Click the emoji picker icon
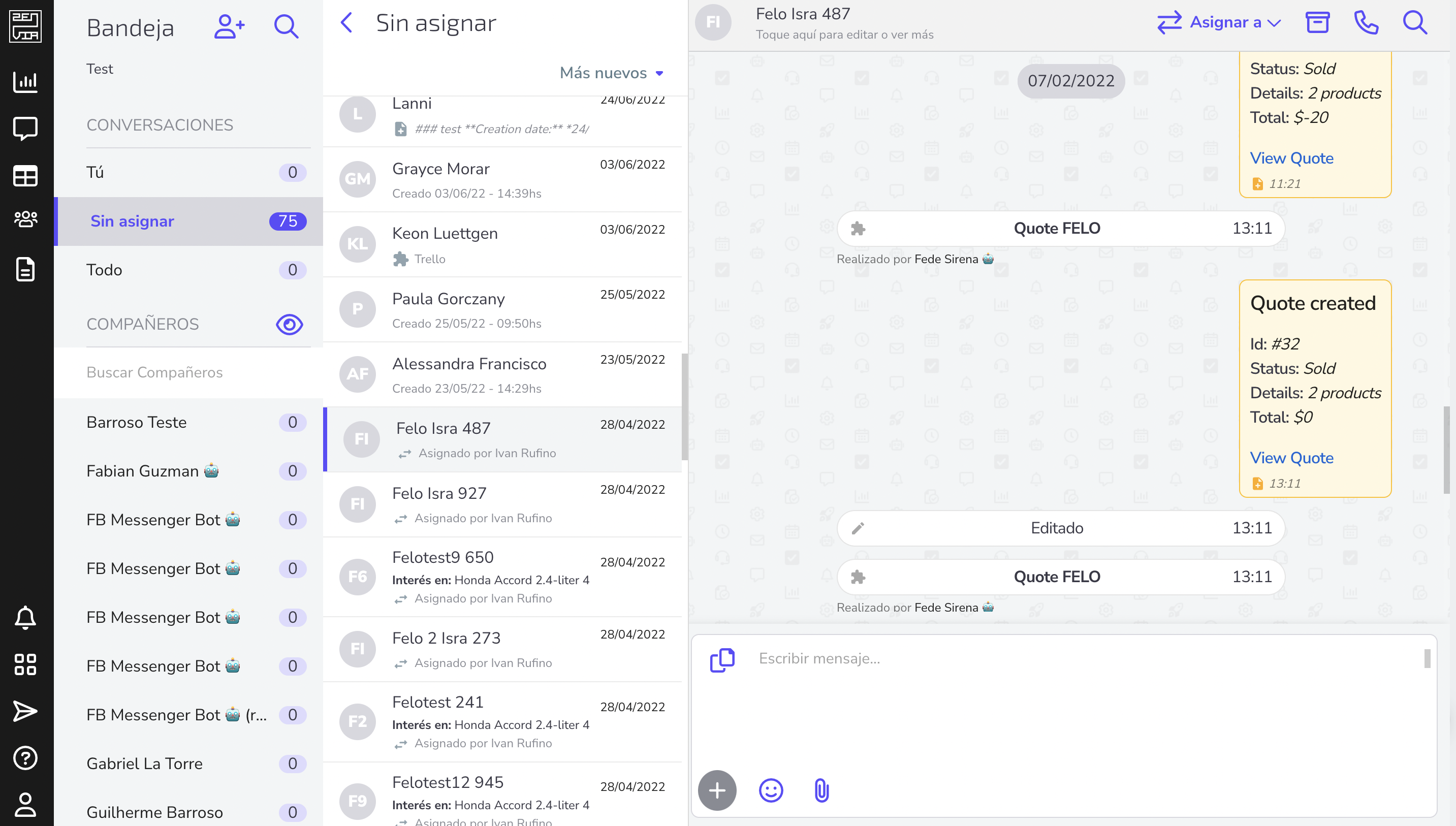This screenshot has width=1456, height=826. (771, 790)
